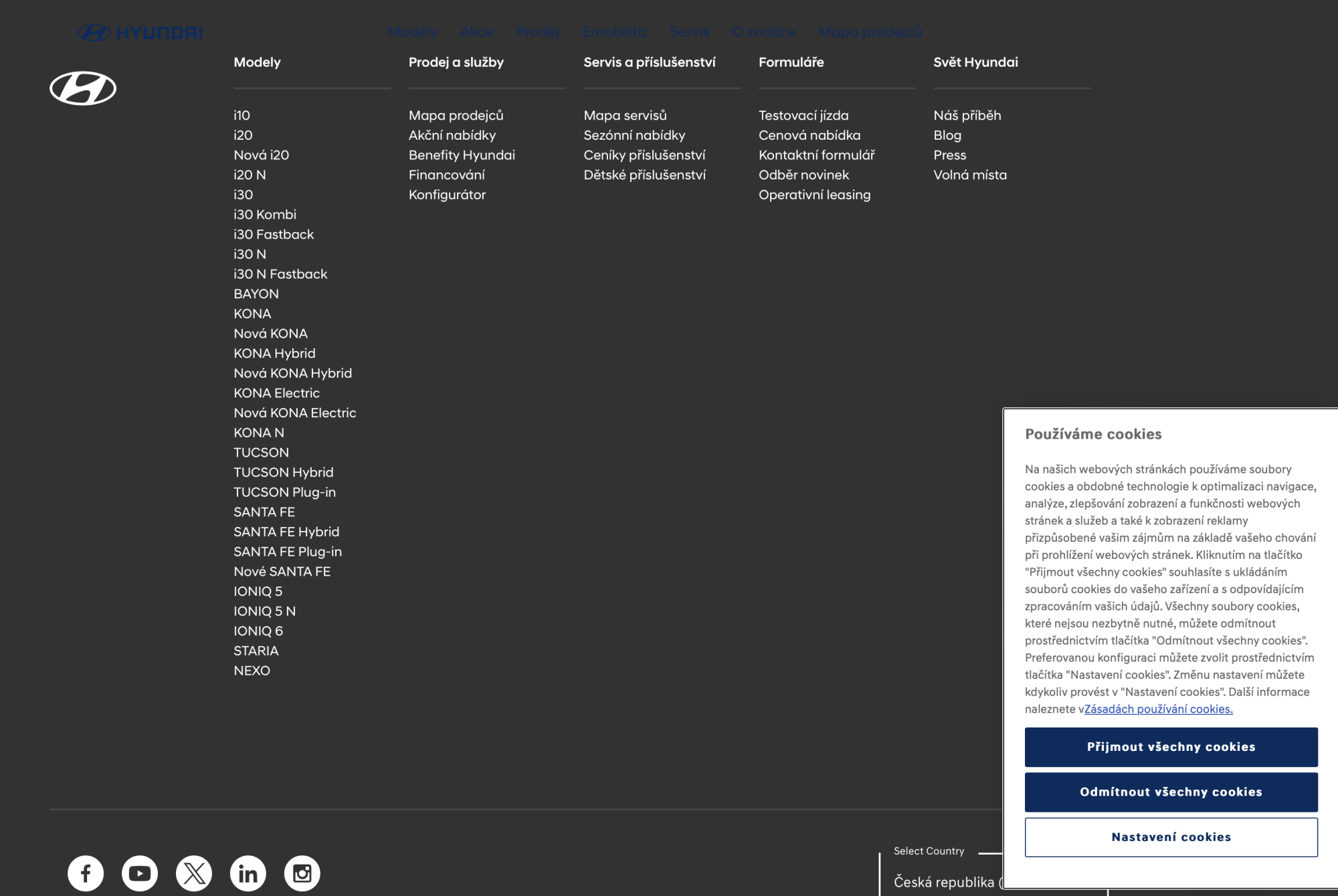Accept all cookies with Přijmout všechny cookies
The width and height of the screenshot is (1338, 896).
point(1171,747)
